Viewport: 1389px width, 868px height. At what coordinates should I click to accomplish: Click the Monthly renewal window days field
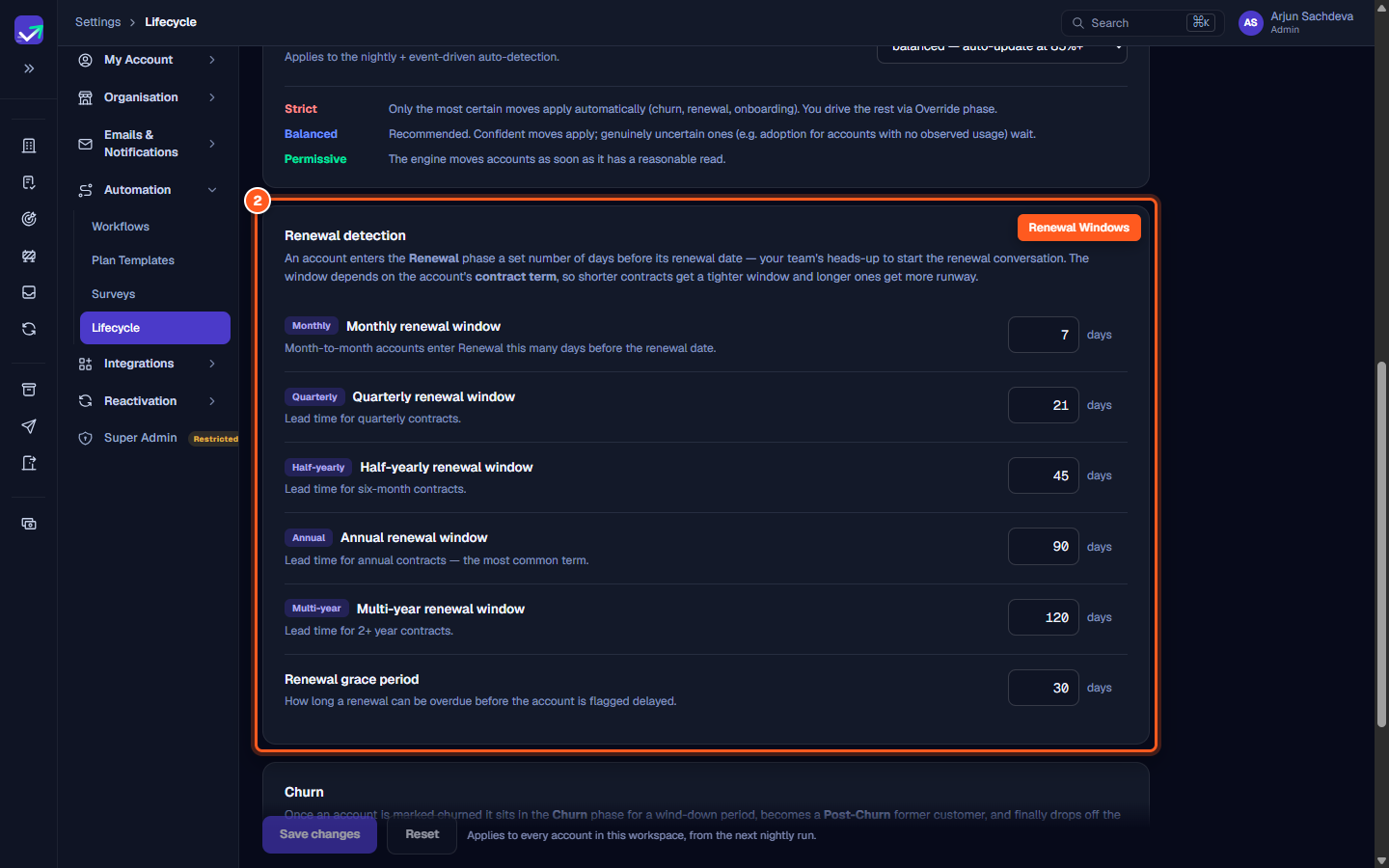tap(1044, 335)
